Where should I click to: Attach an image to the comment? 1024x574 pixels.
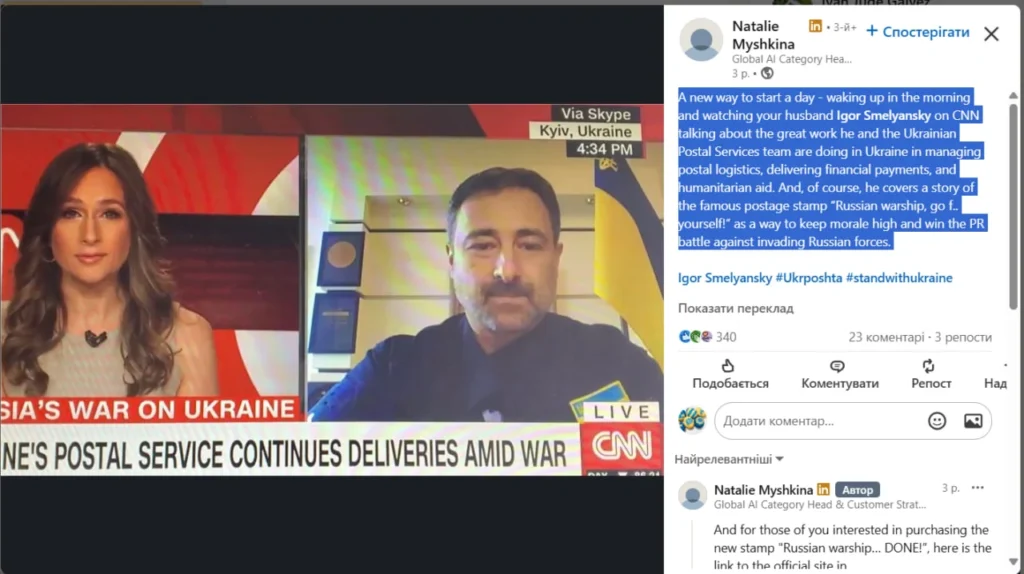(973, 421)
